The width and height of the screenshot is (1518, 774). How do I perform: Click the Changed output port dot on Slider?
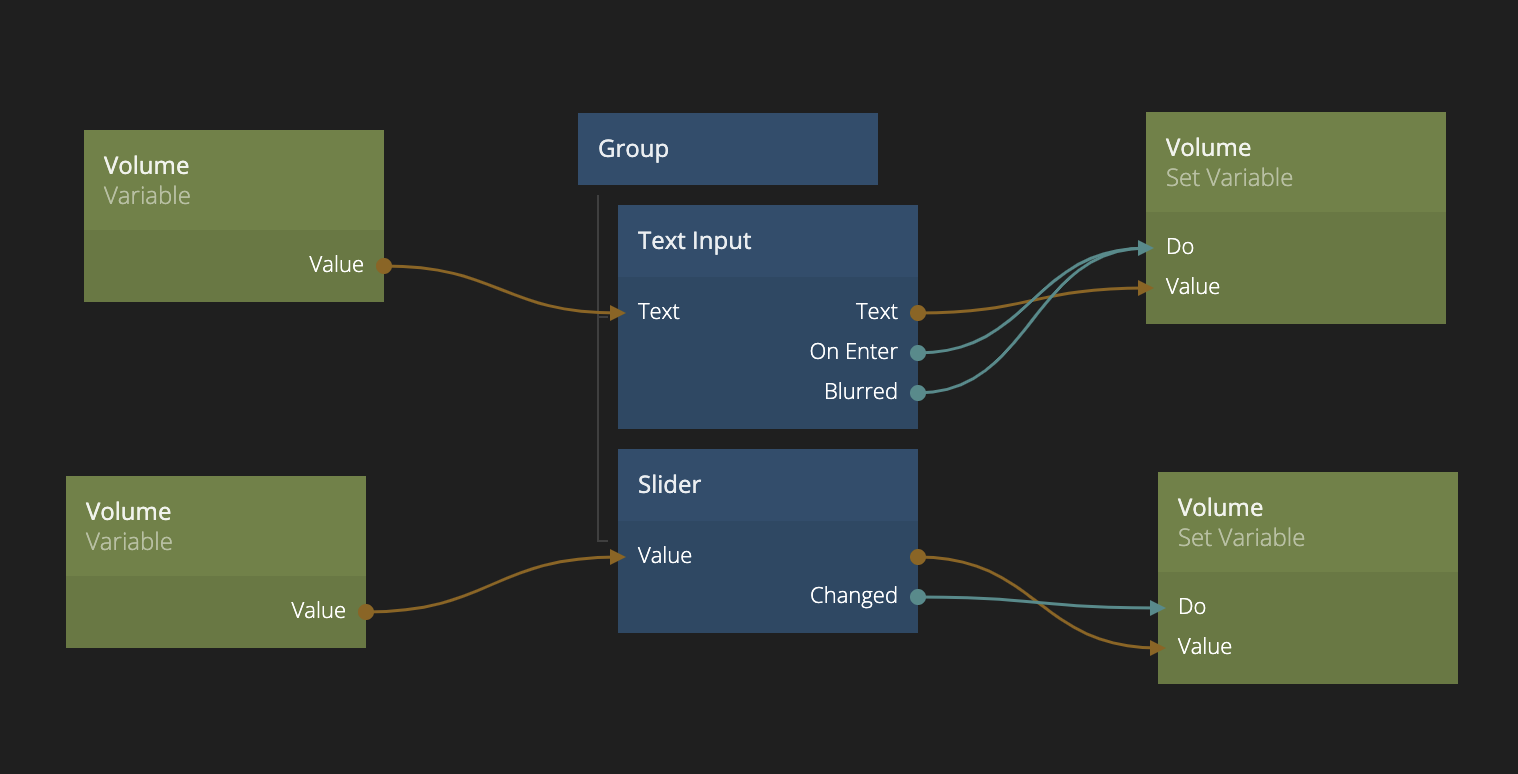coord(917,597)
